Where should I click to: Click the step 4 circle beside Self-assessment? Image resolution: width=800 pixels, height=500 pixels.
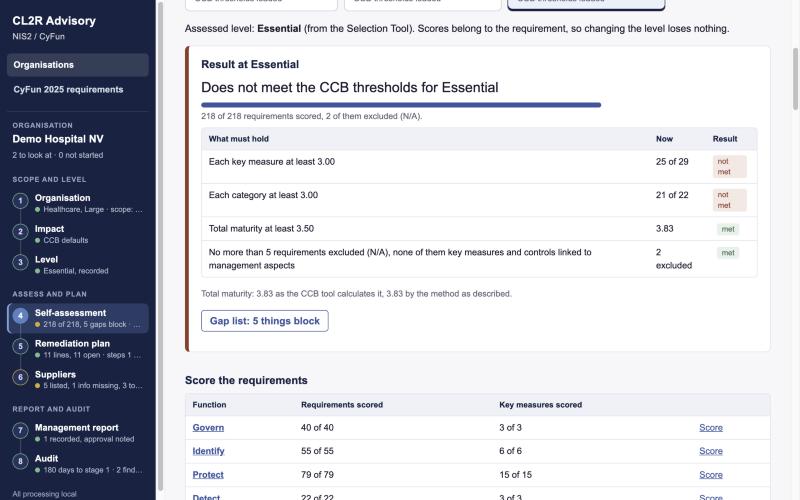click(20, 316)
